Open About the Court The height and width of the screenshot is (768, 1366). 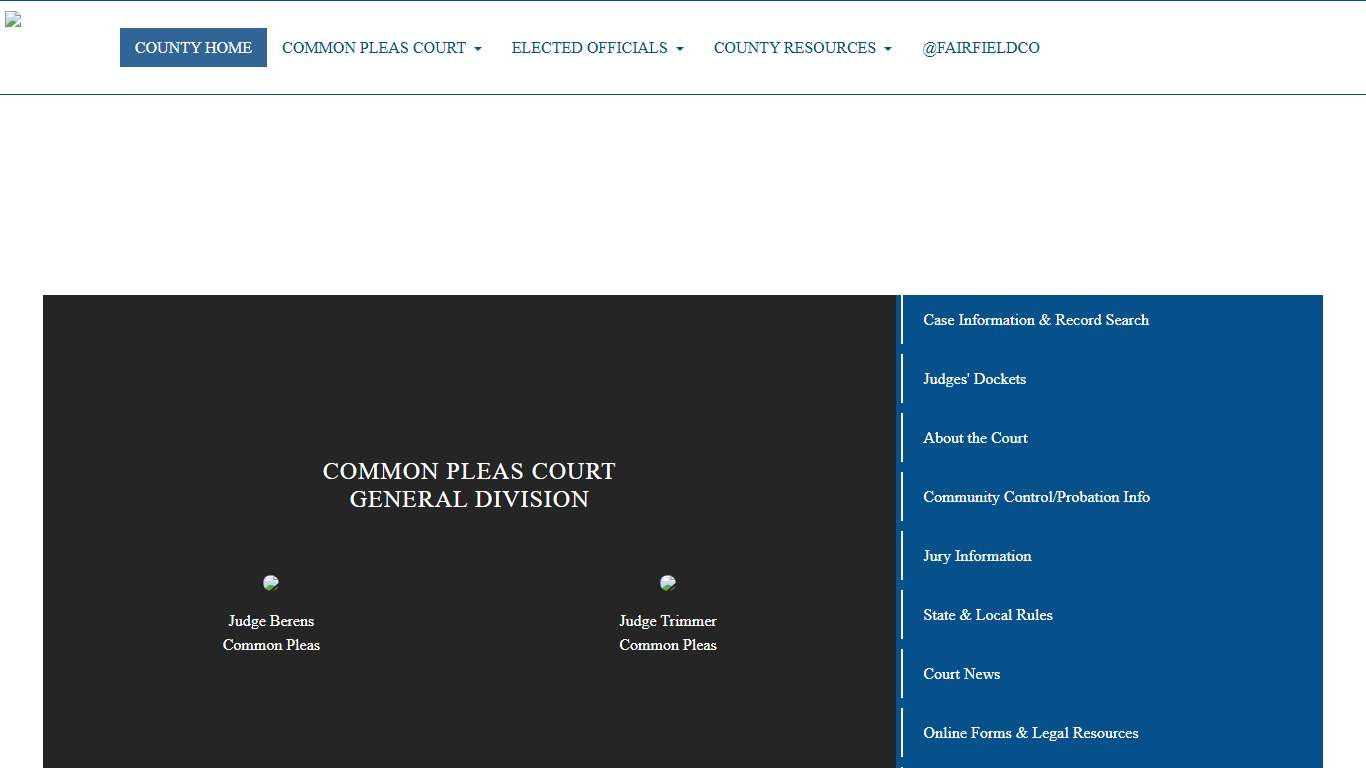tap(975, 438)
